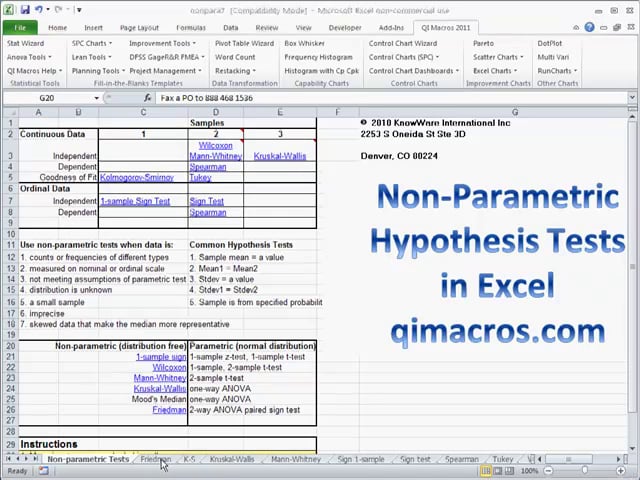The image size is (640, 480).
Task: Click Pivot Table Wizard button
Action: pos(244,43)
